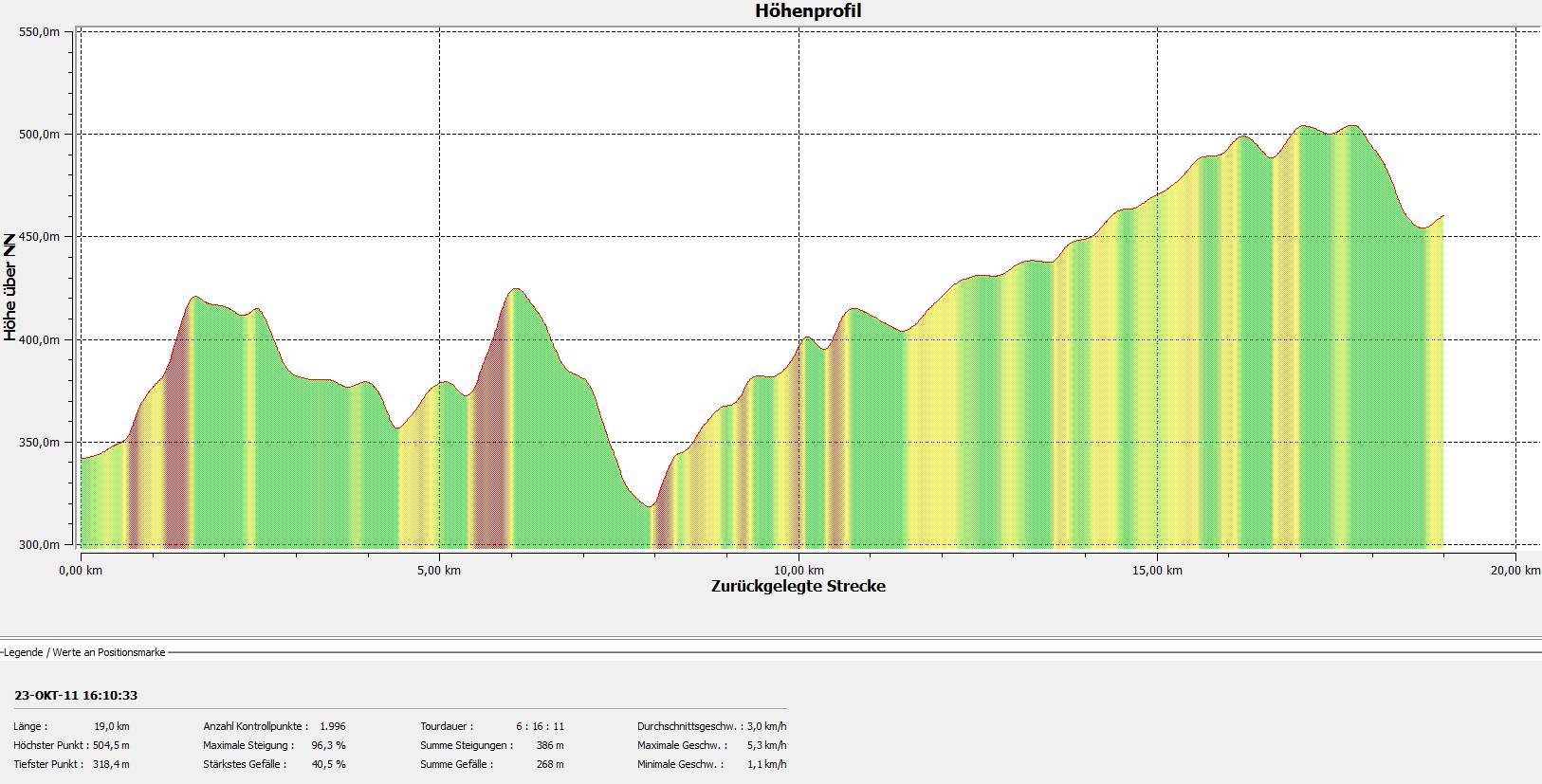Image resolution: width=1542 pixels, height=784 pixels.
Task: Select the Höchster Punkt value 504,5 m
Action: (111, 745)
